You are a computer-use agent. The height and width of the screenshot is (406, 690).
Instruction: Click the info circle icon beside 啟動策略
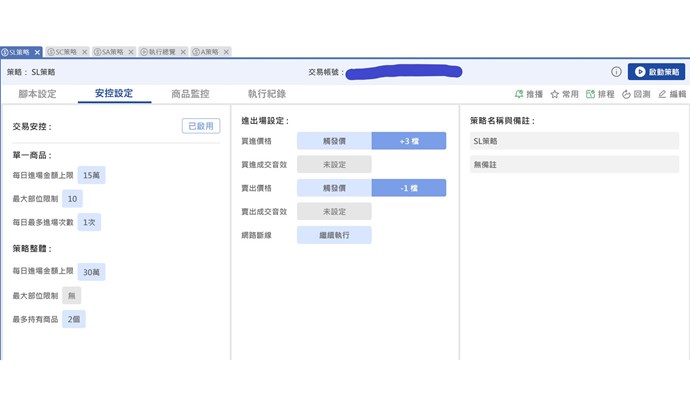[x=616, y=72]
